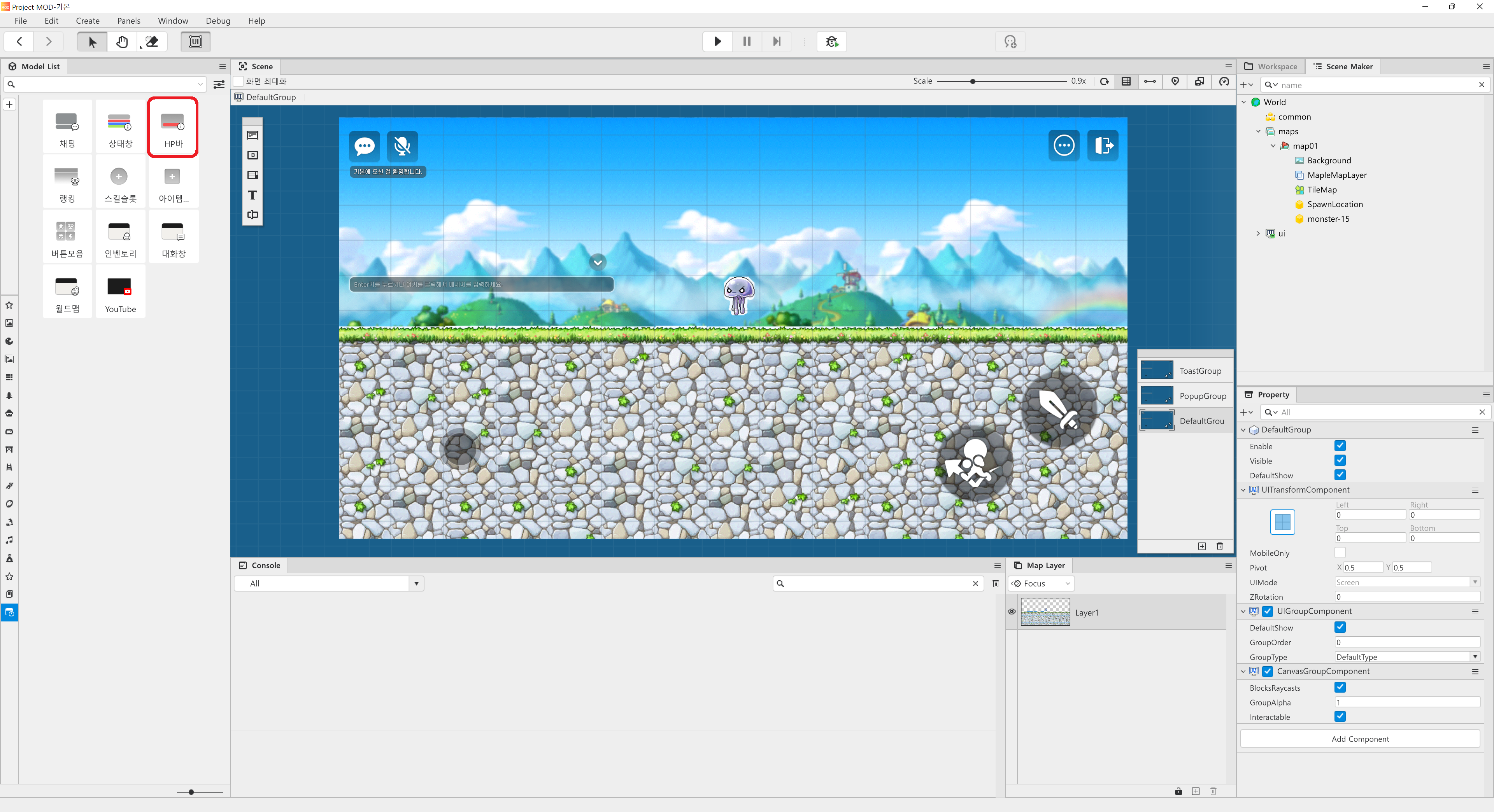Screen dimensions: 1494x812
Task: Disable the UIGroupComponent checkbox
Action: [x=1268, y=611]
